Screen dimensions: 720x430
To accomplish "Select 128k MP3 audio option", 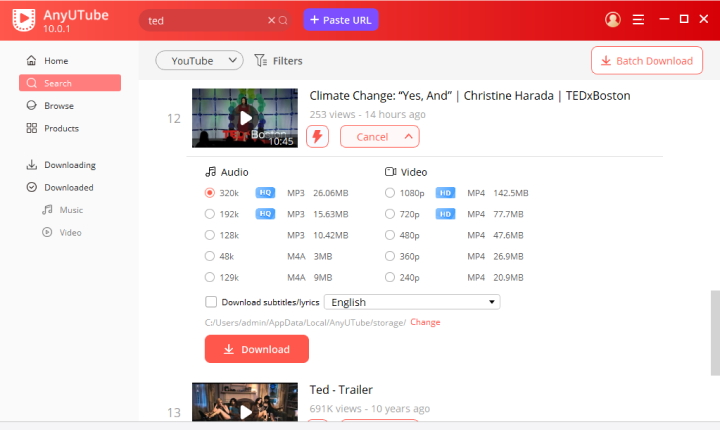I will [210, 235].
